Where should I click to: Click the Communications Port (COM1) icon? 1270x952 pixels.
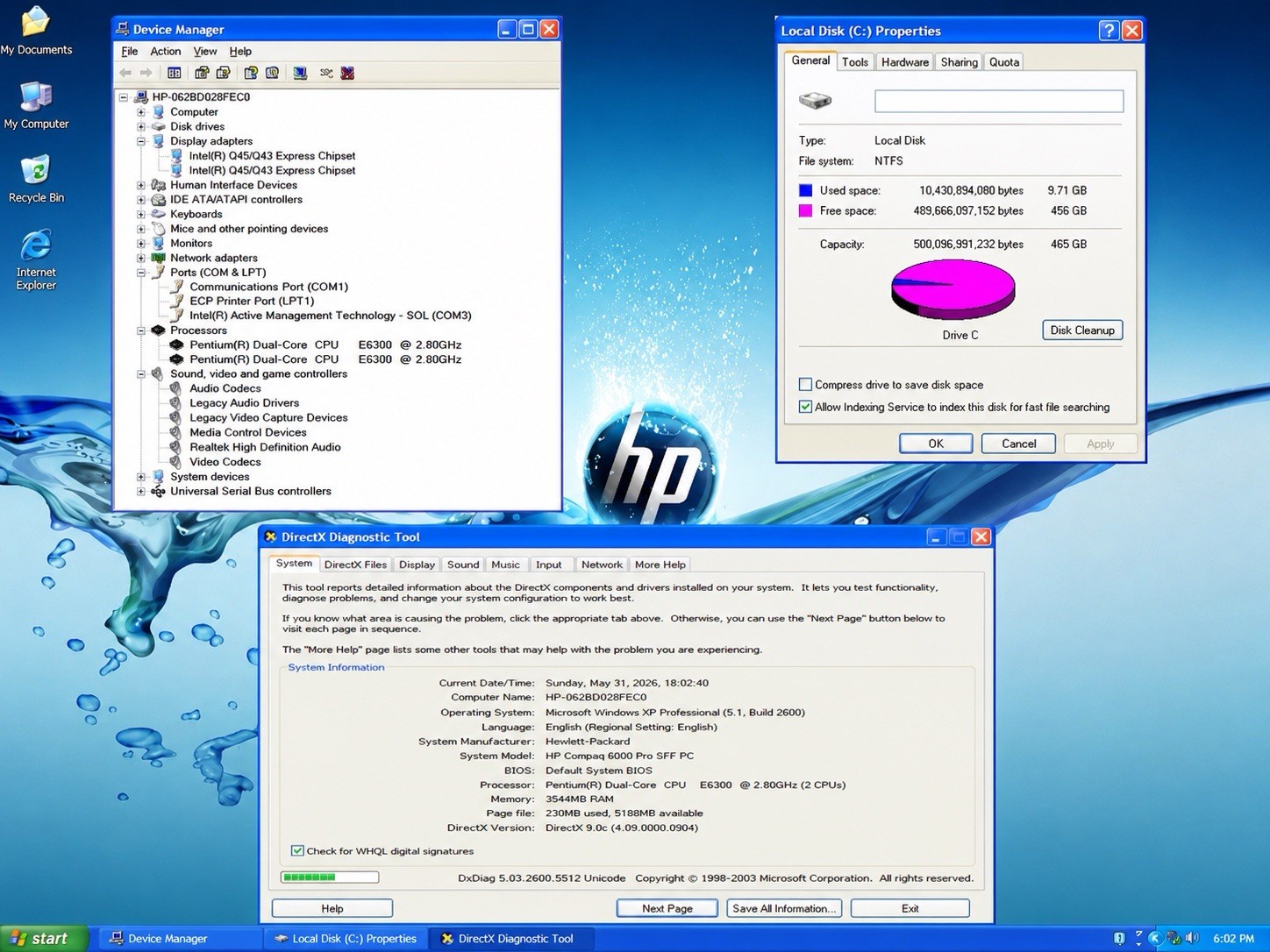click(x=176, y=287)
